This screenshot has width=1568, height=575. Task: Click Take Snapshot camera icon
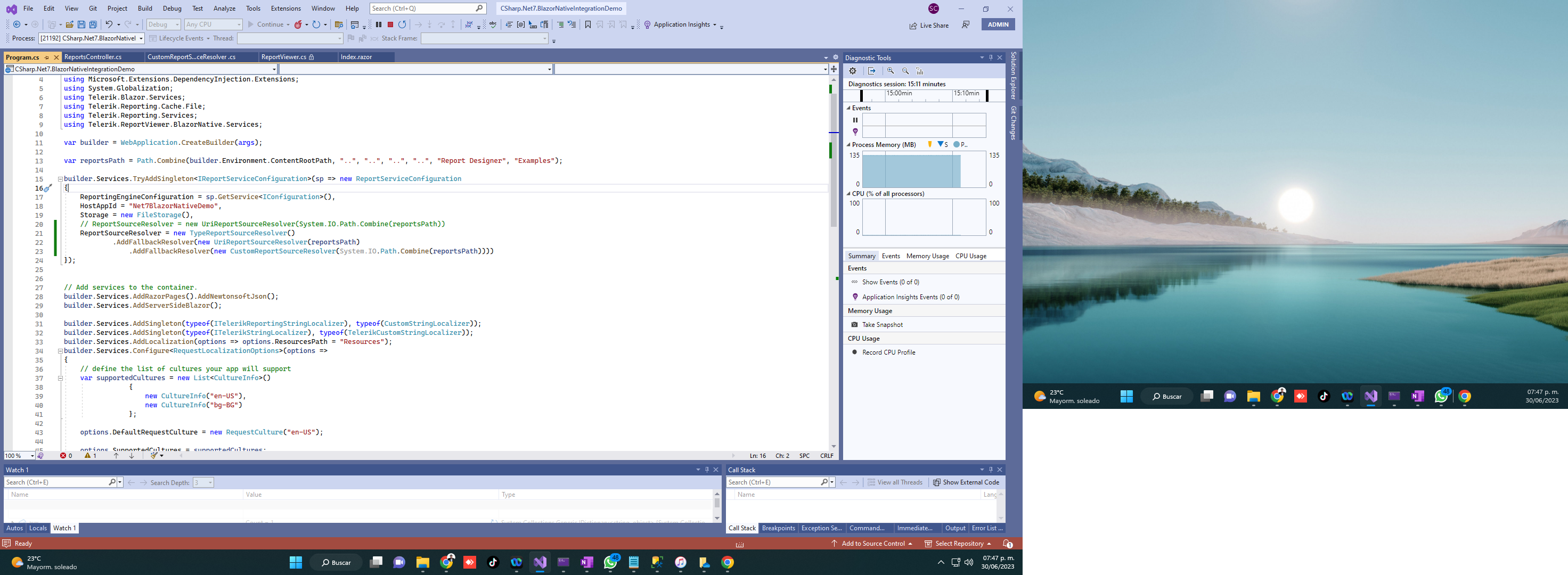click(x=855, y=325)
